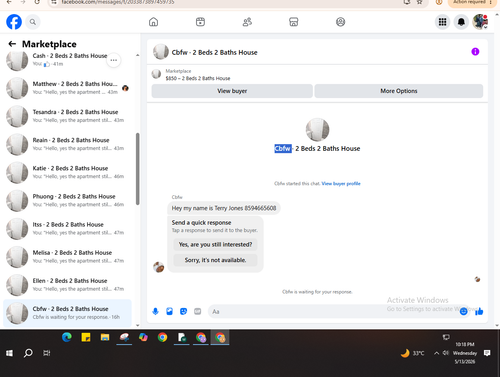
Task: Open the Reain conversation
Action: (x=67, y=144)
